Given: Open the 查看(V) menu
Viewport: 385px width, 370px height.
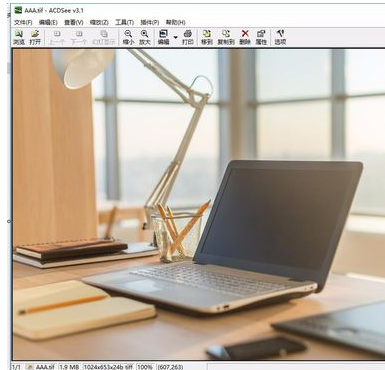Looking at the screenshot, I should coord(74,22).
